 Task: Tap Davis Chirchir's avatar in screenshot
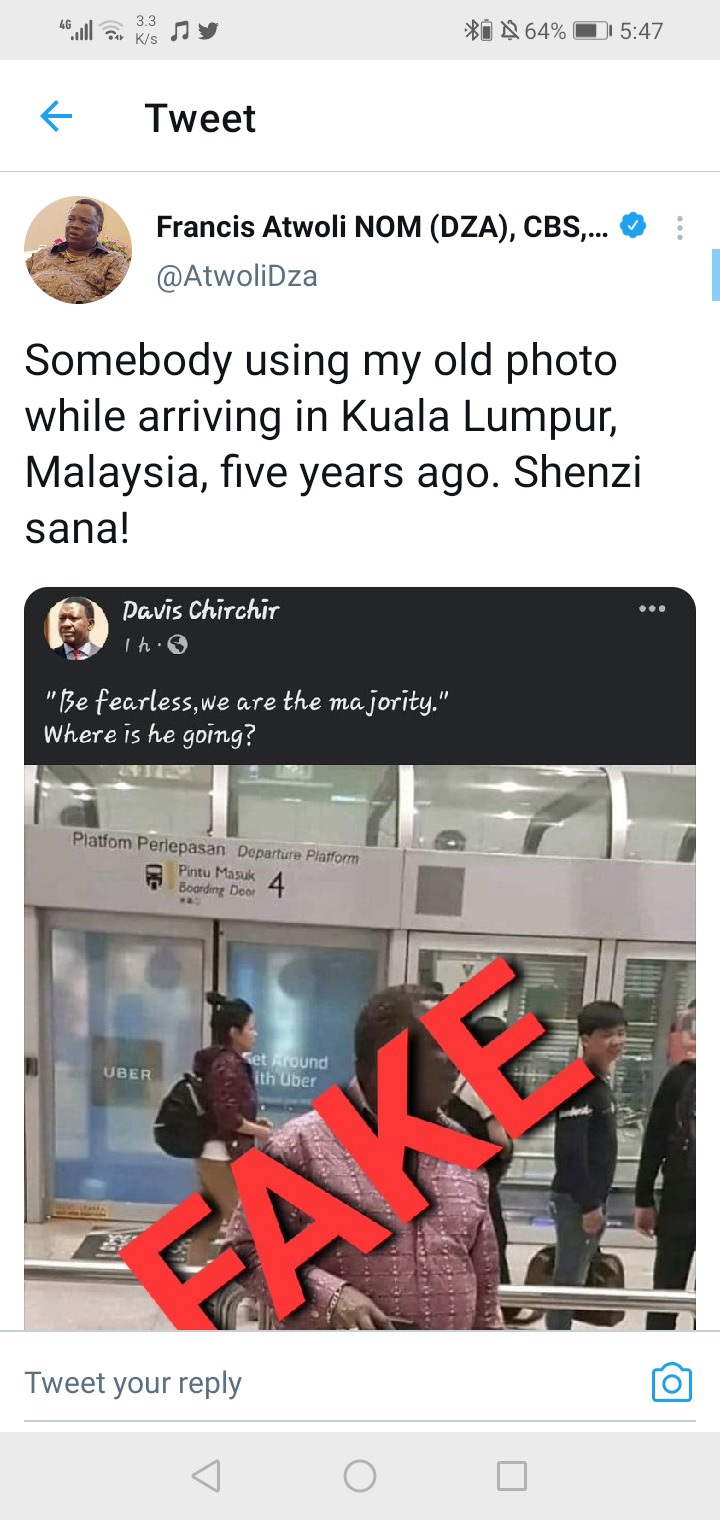76,628
